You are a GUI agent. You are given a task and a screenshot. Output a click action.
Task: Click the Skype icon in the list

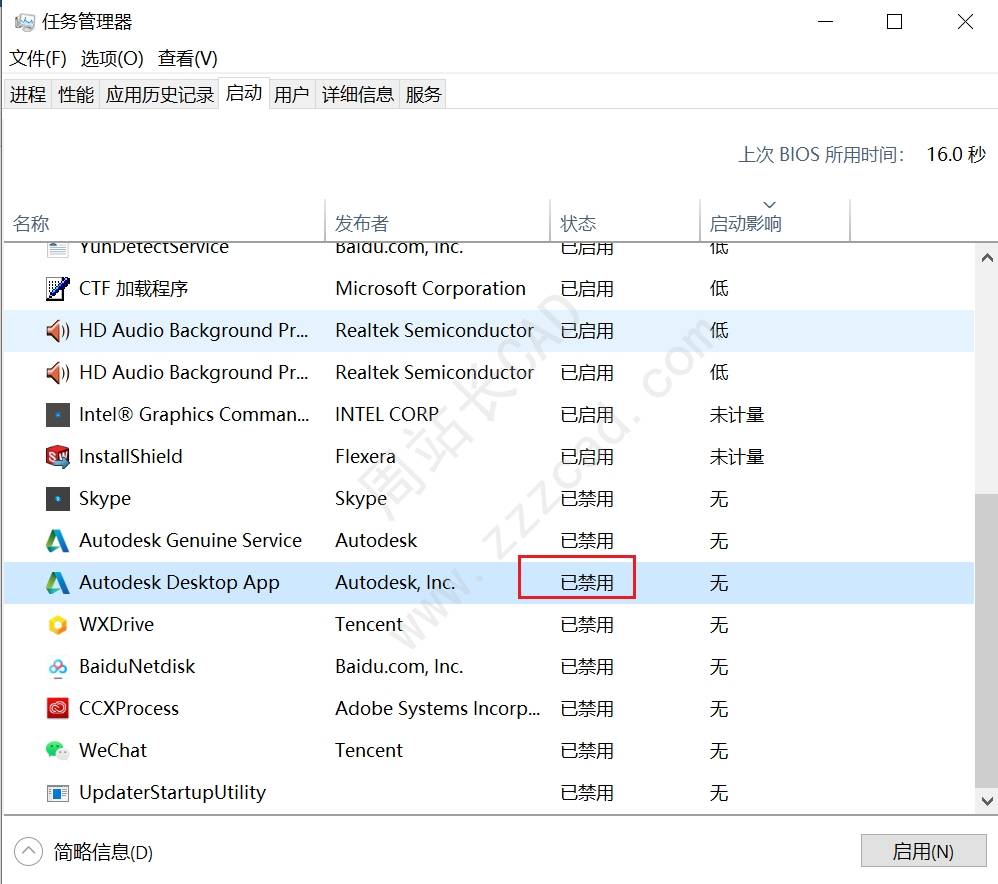coord(58,498)
